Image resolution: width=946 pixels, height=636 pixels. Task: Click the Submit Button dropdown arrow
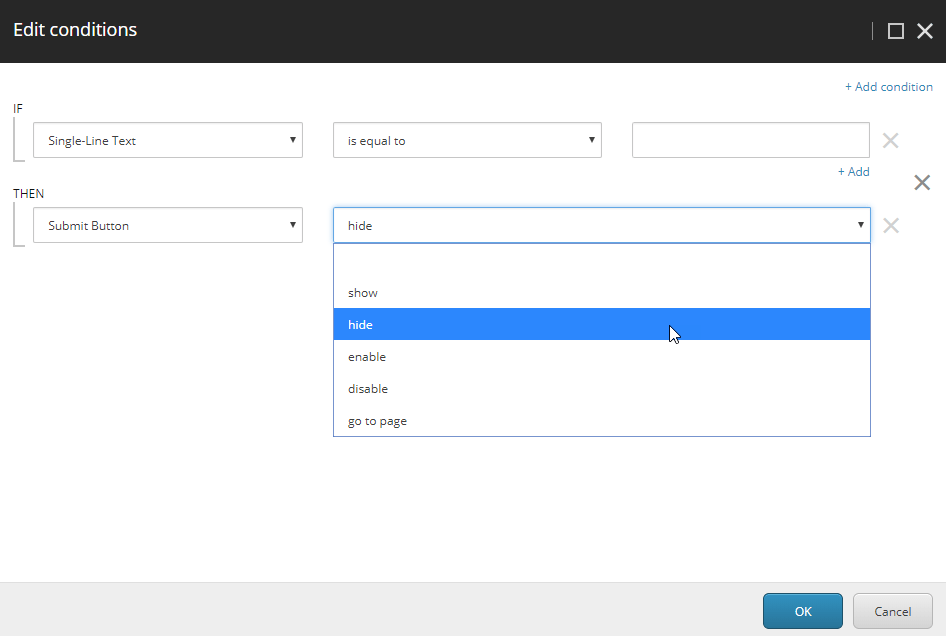[292, 225]
